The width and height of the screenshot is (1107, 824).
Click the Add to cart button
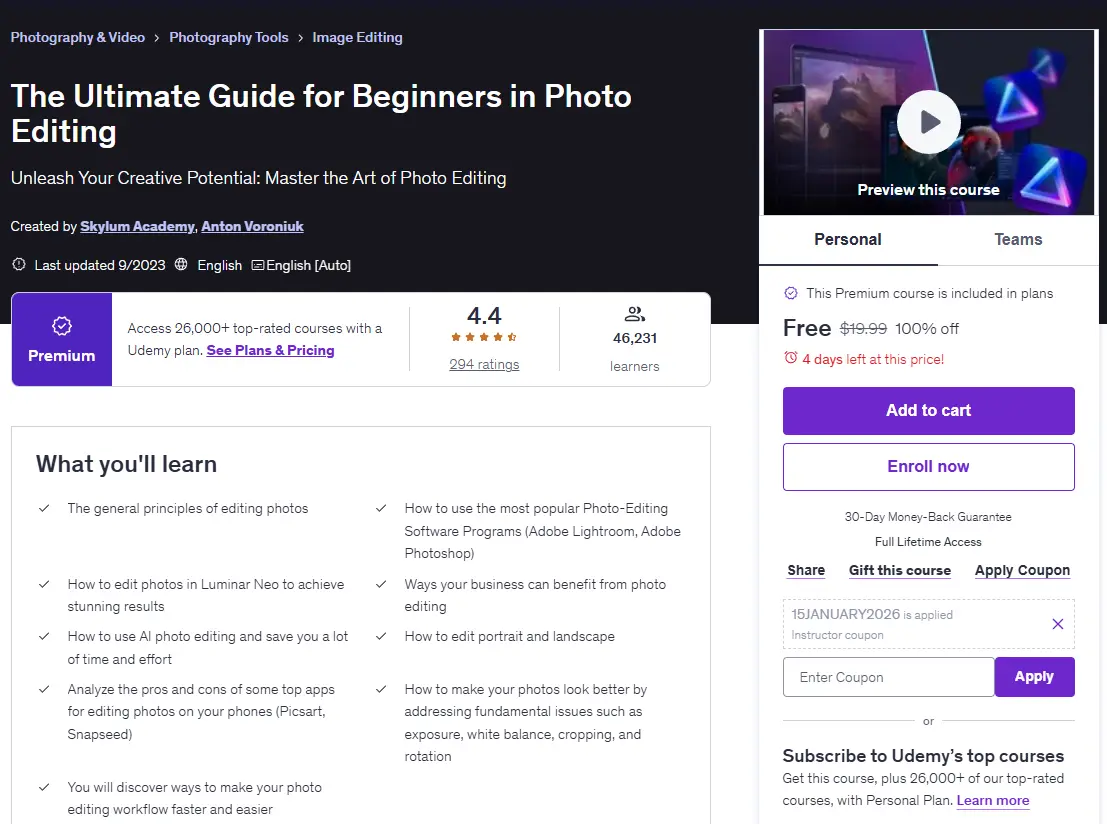tap(928, 410)
